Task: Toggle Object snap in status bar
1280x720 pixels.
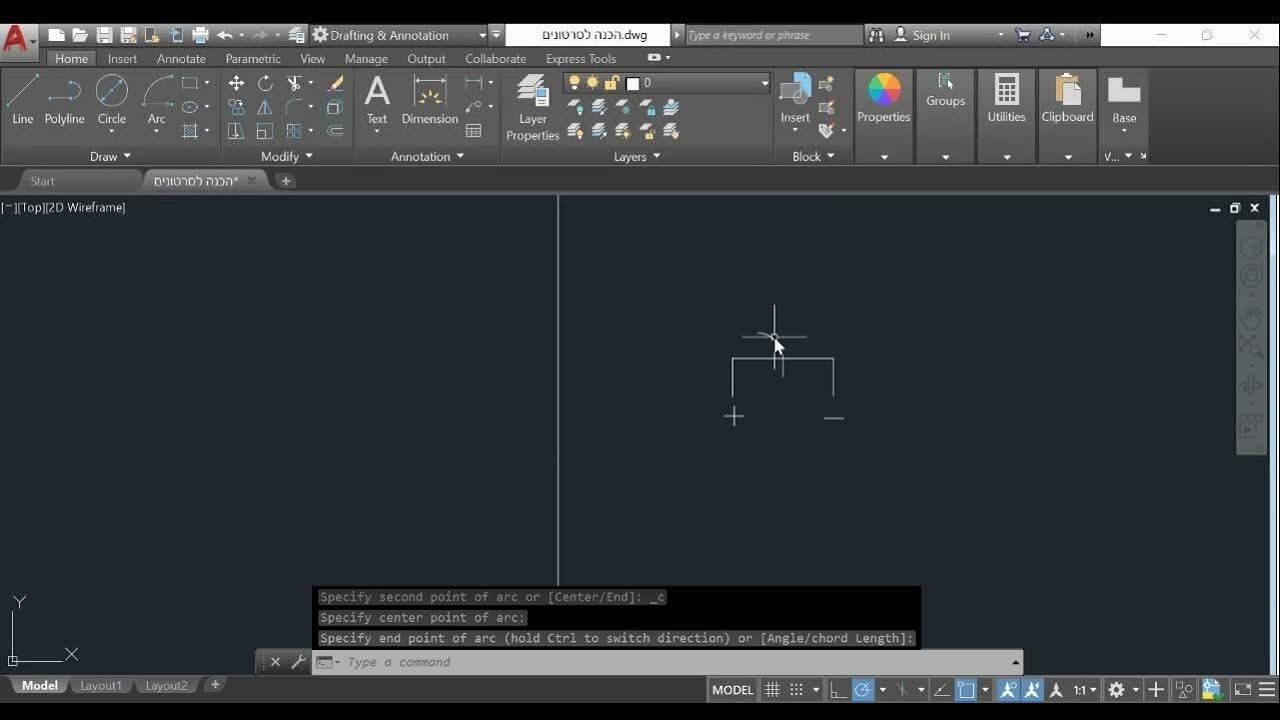Action: click(x=966, y=690)
